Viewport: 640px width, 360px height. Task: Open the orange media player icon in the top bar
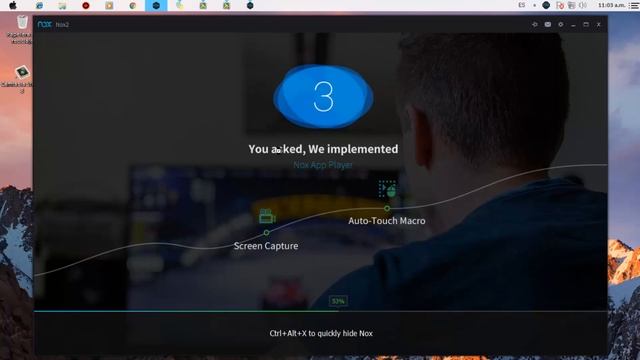[x=109, y=5]
